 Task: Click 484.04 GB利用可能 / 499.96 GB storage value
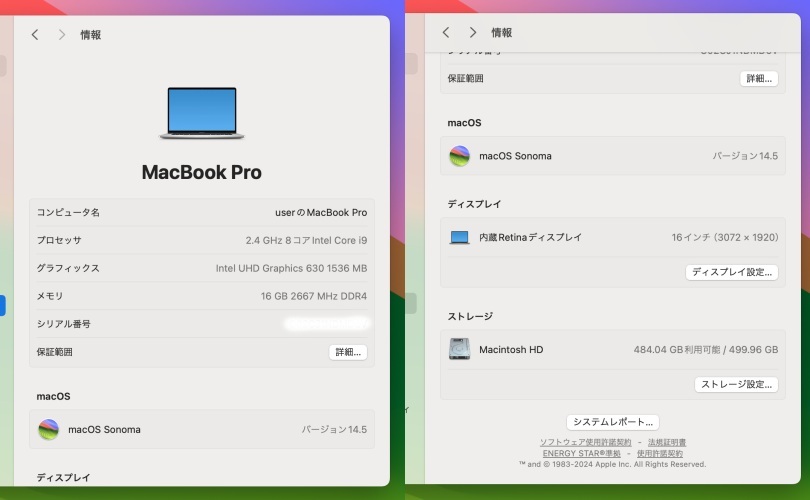click(706, 350)
